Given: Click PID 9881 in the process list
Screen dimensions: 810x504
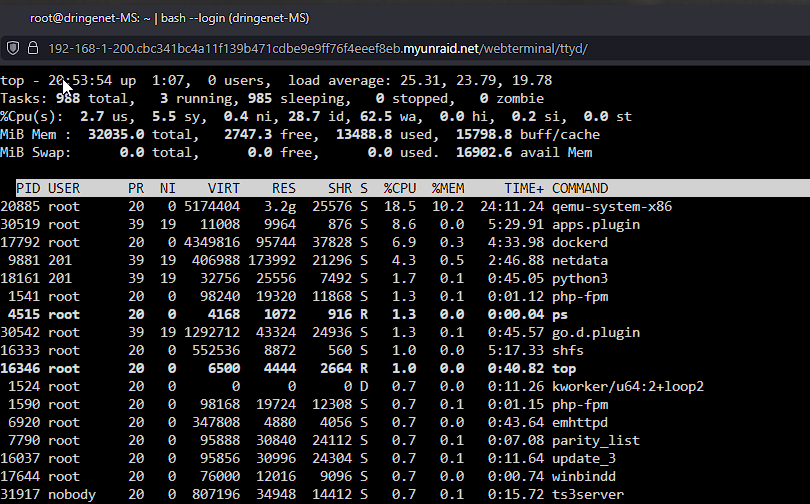Looking at the screenshot, I should (24, 261).
